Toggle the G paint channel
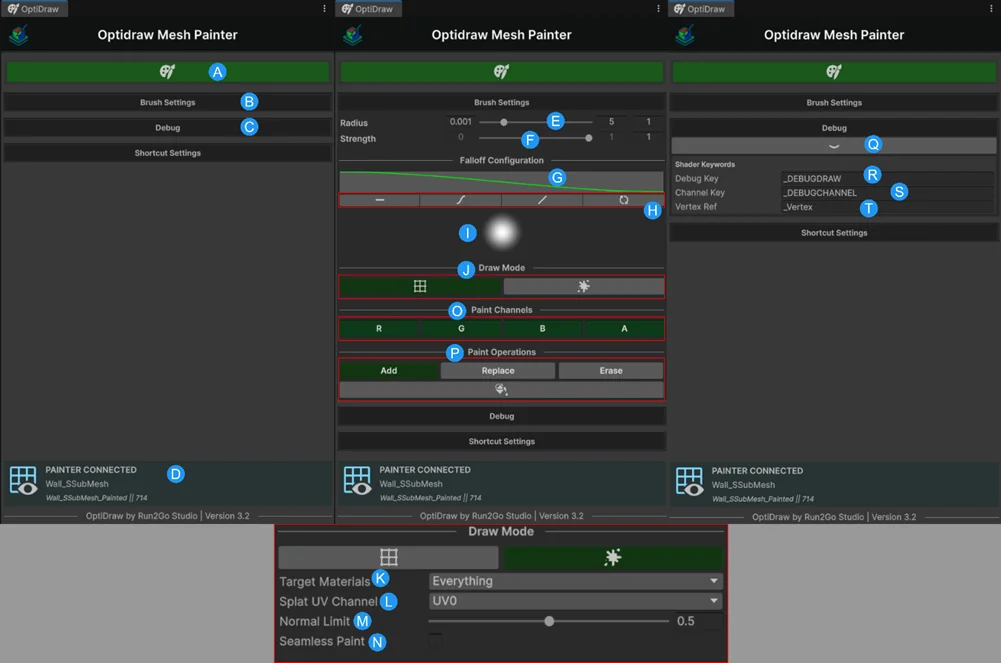1001x663 pixels. (x=461, y=329)
